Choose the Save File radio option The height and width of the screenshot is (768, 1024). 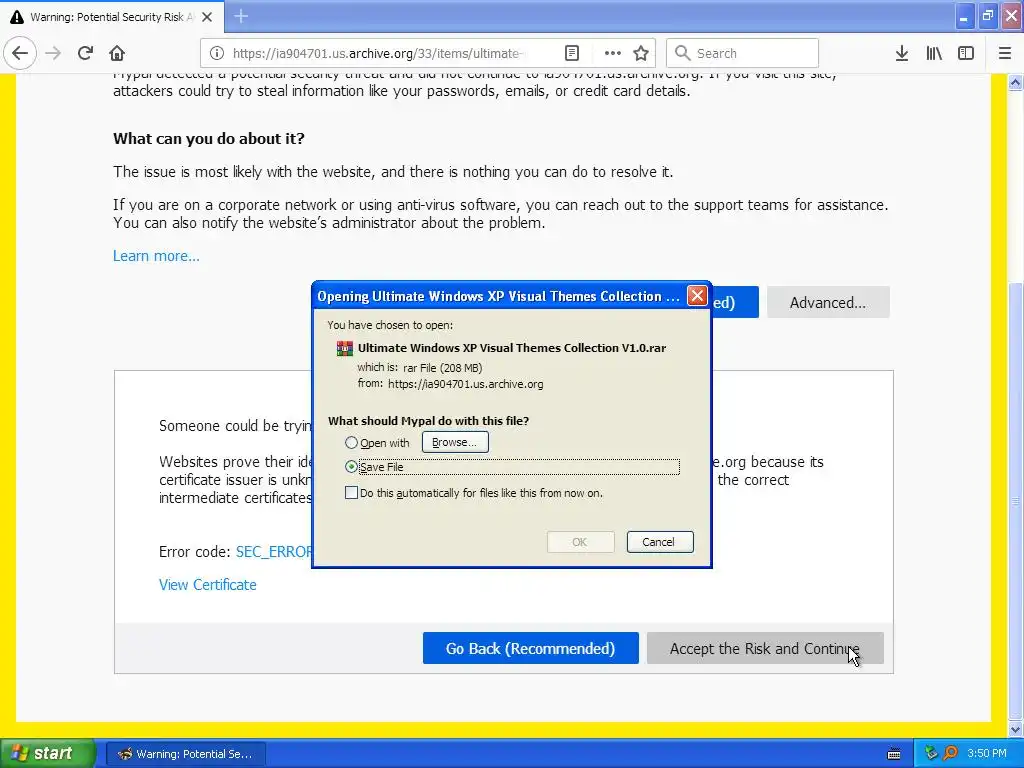[x=351, y=467]
